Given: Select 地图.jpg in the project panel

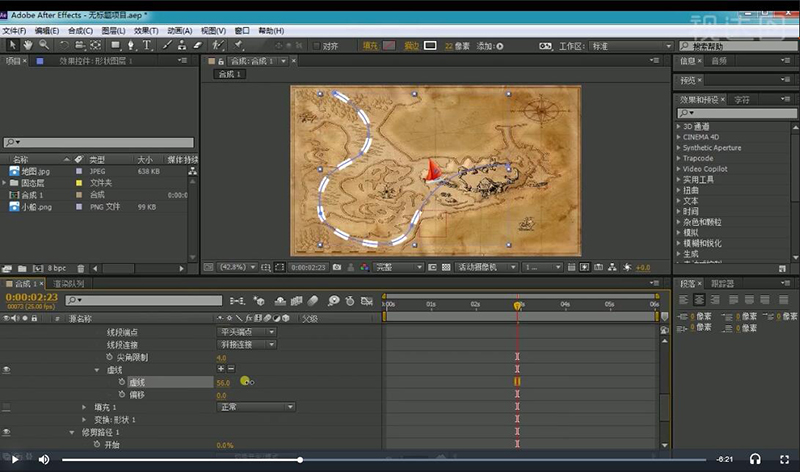Looking at the screenshot, I should [35, 171].
